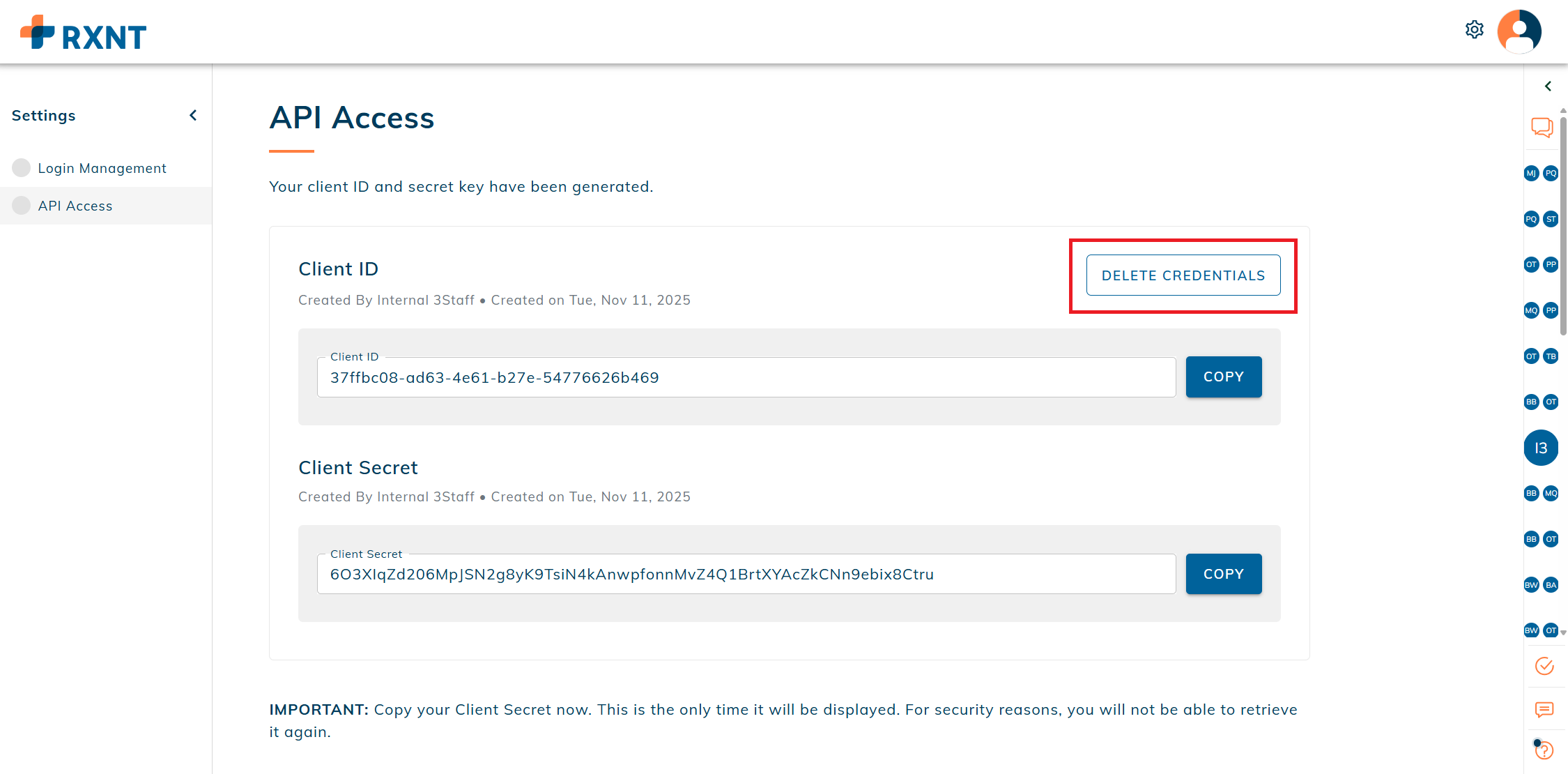Collapse the Settings sidebar
1568x774 pixels.
(x=193, y=115)
